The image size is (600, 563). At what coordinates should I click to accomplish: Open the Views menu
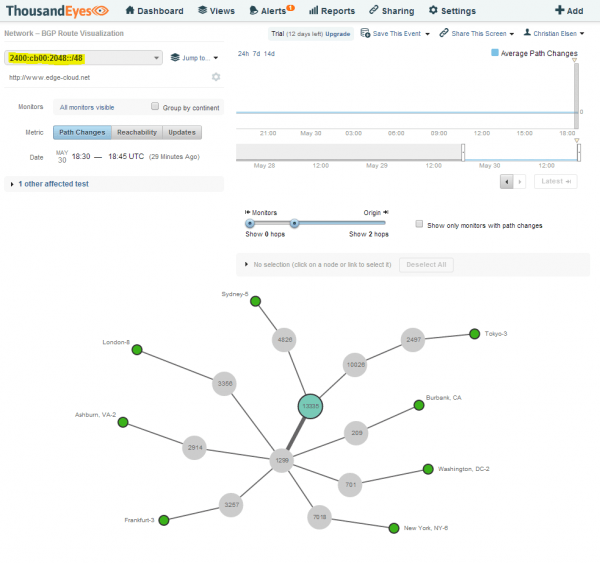click(217, 11)
